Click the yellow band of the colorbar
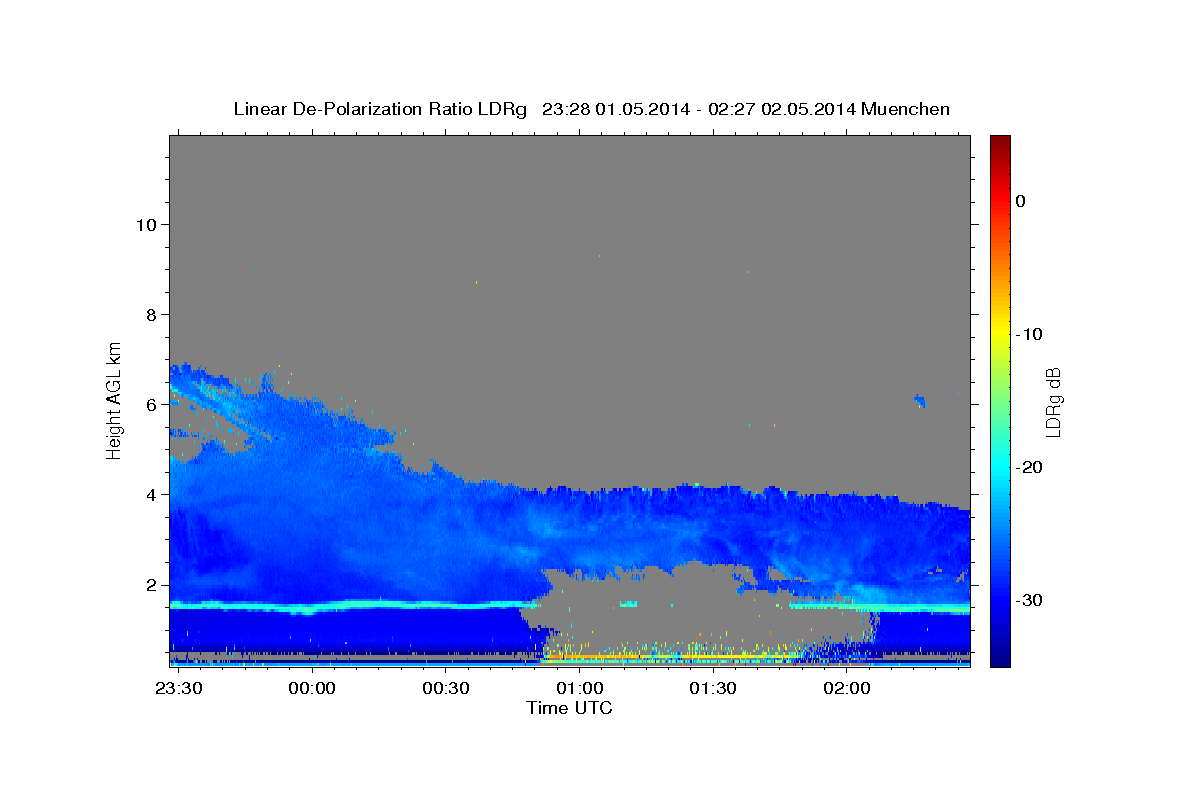Viewport: 1200px width, 800px height. (x=1000, y=334)
